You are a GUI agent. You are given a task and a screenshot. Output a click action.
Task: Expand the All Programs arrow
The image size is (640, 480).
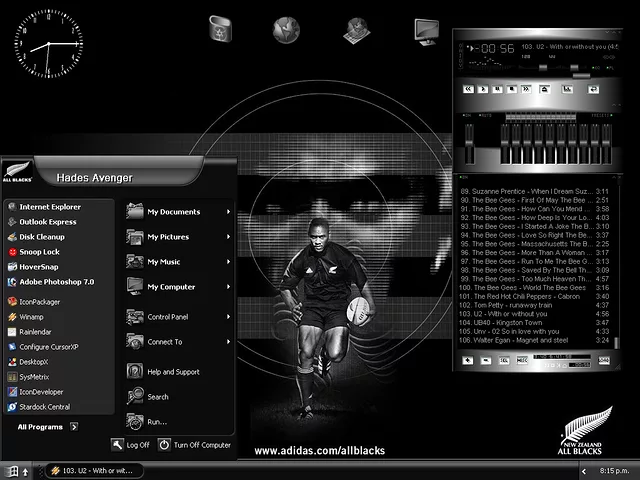coord(73,427)
